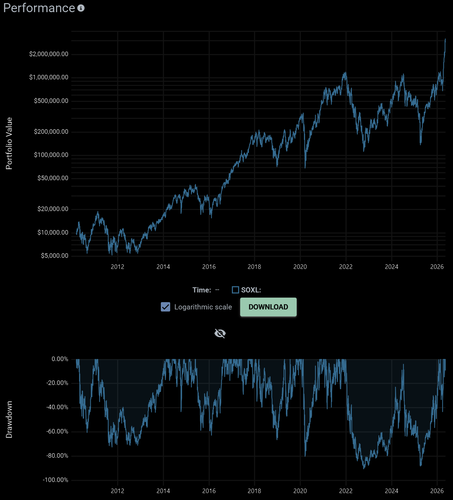Uncheck the Logarithmic scale checkbox
The height and width of the screenshot is (500, 453).
tap(165, 307)
